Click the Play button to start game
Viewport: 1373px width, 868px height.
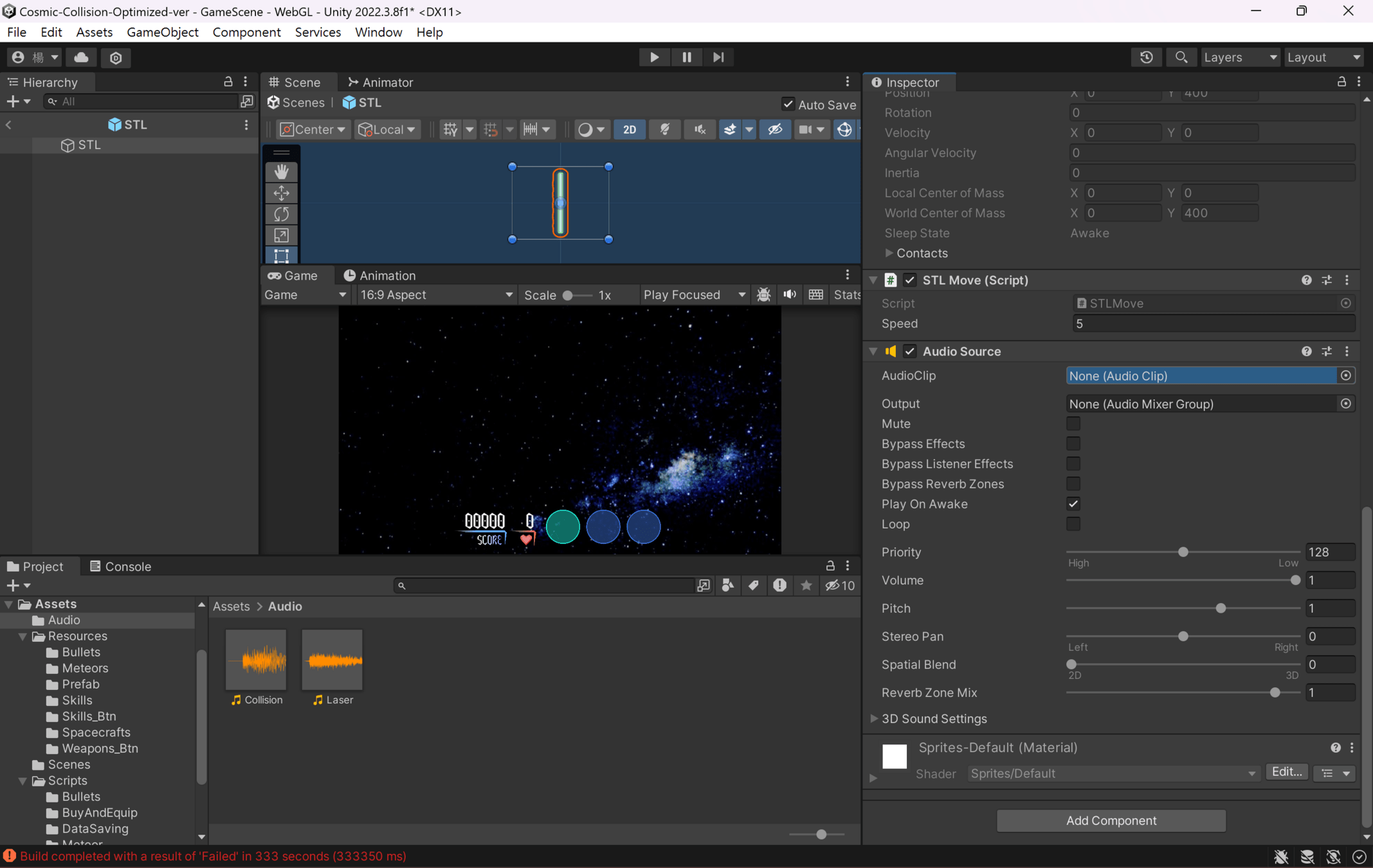654,57
